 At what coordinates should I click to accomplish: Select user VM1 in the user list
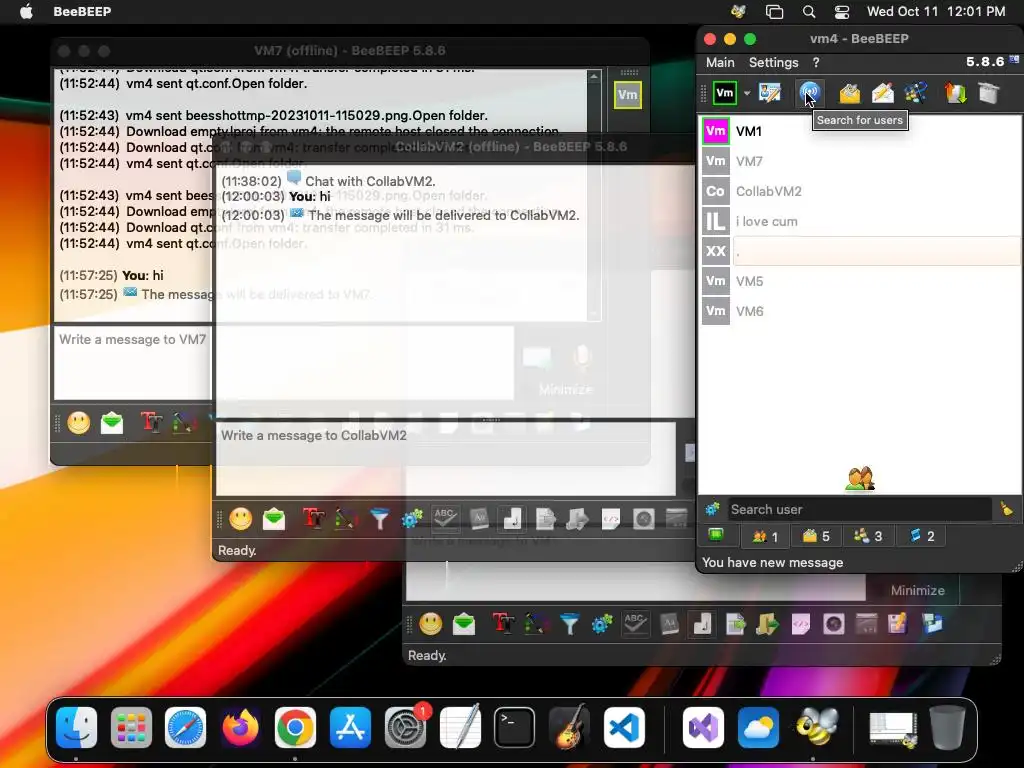tap(859, 131)
